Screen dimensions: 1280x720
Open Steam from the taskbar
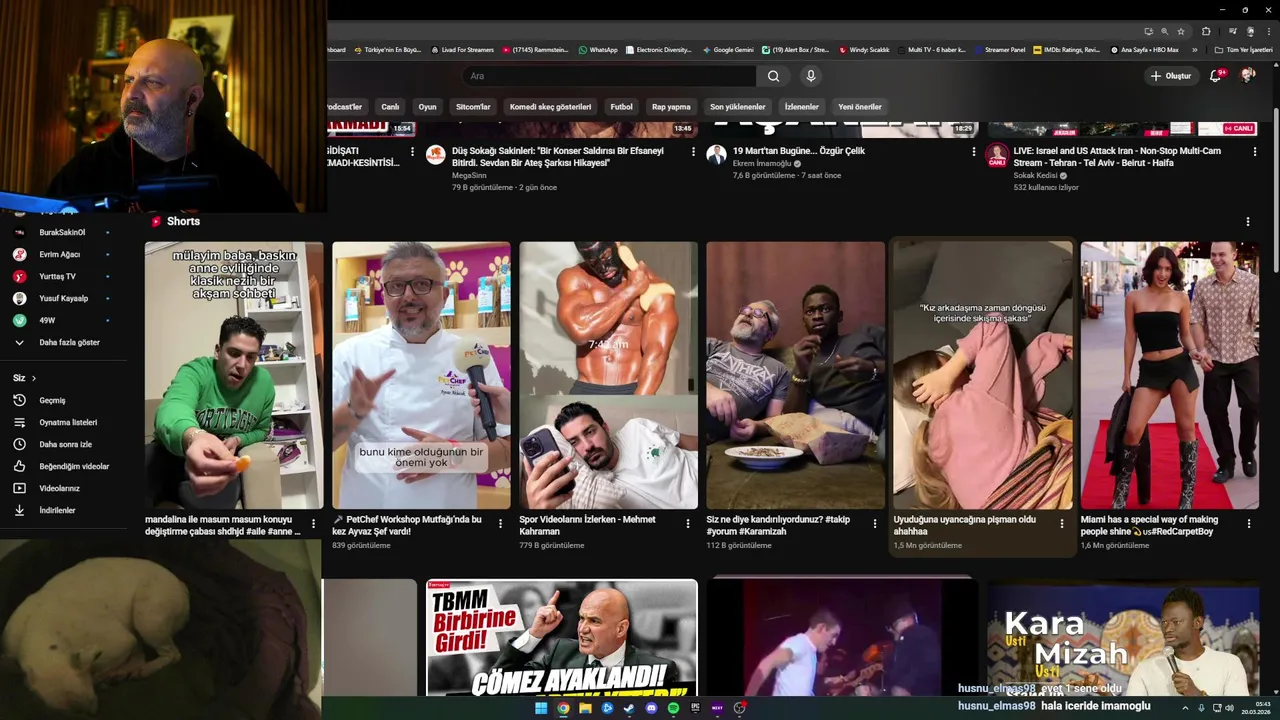(629, 708)
